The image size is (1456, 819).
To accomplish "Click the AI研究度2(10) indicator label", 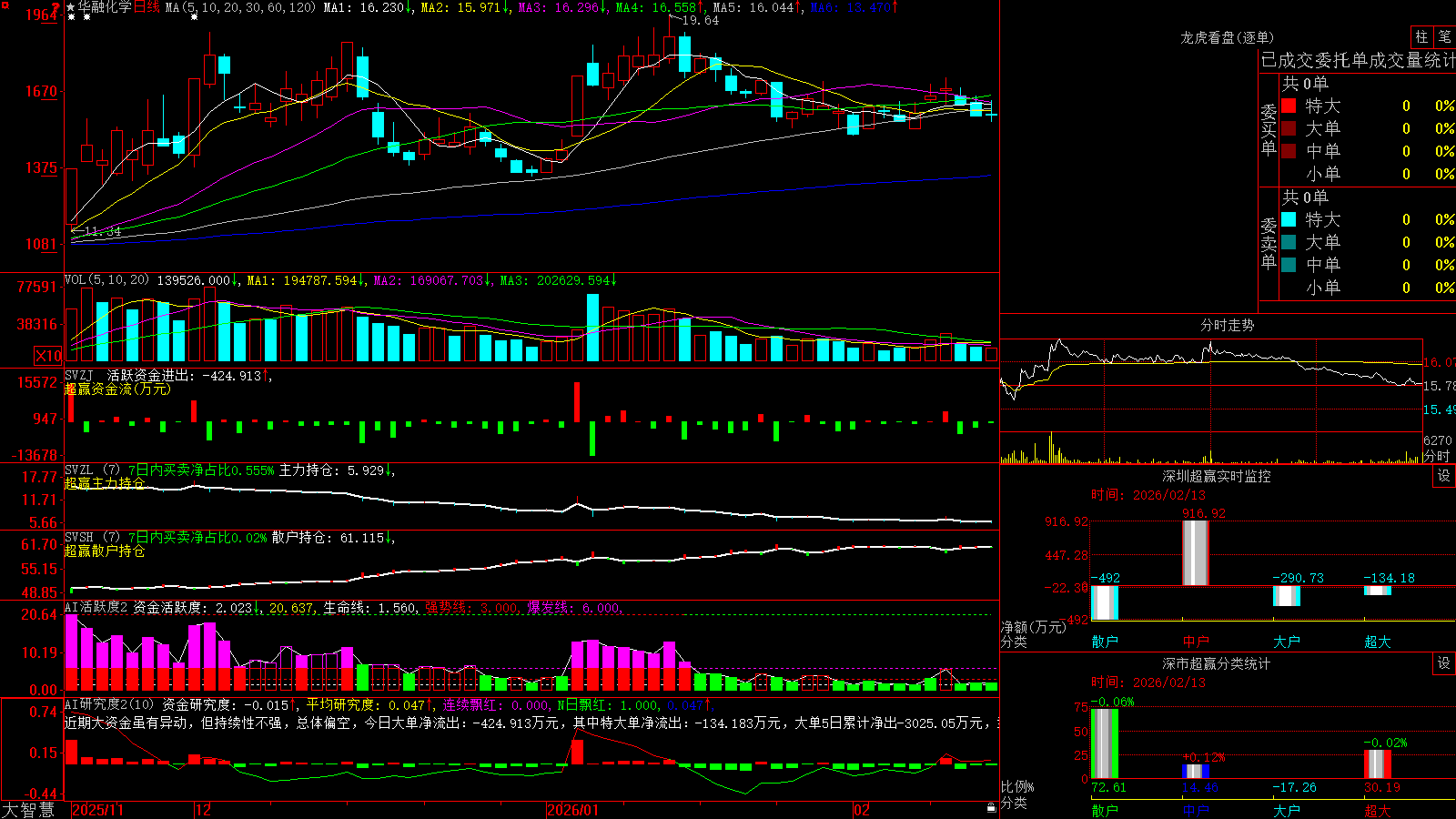I will (x=109, y=704).
